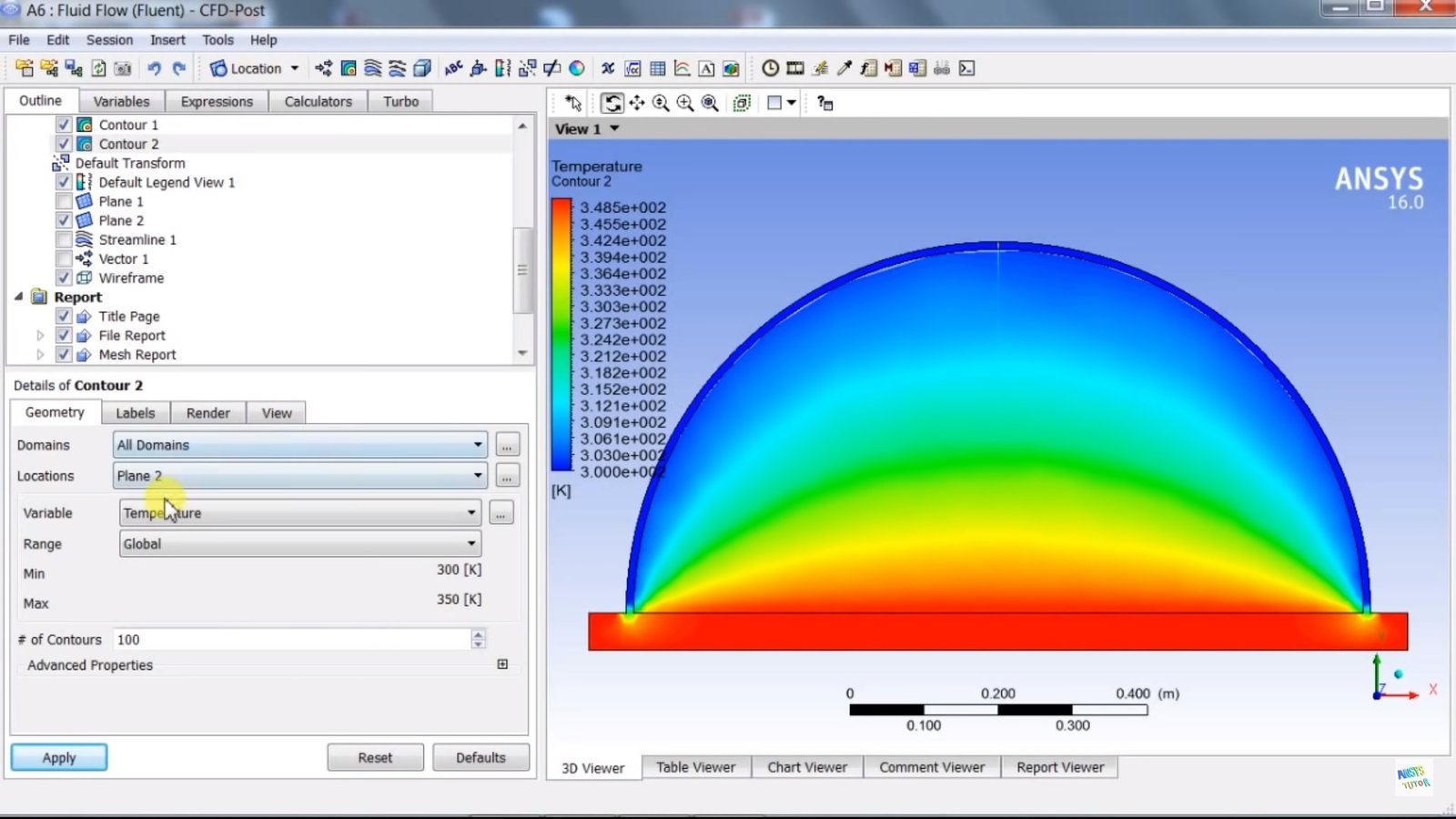
Task: Insert a Legend from toolbar
Action: [x=502, y=68]
